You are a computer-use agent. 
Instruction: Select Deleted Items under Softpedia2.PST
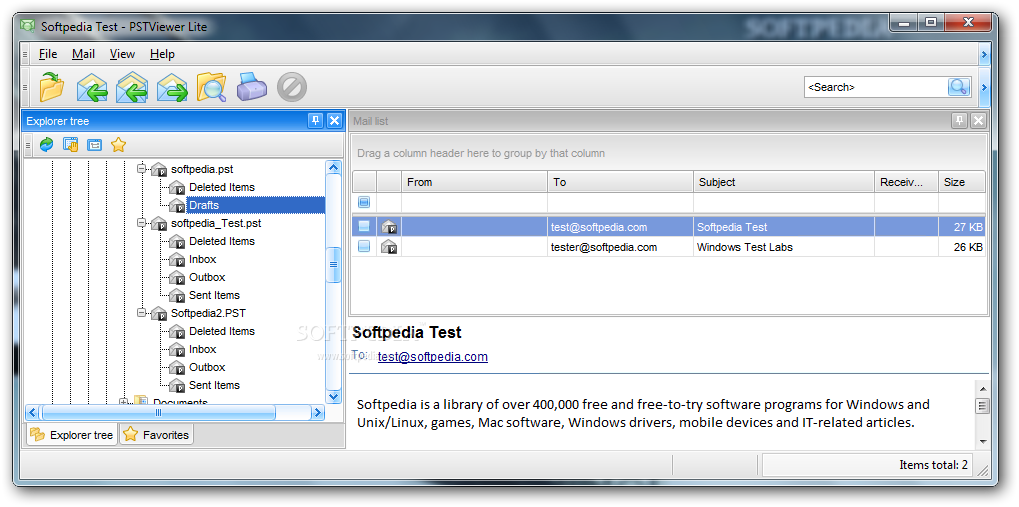pyautogui.click(x=222, y=332)
